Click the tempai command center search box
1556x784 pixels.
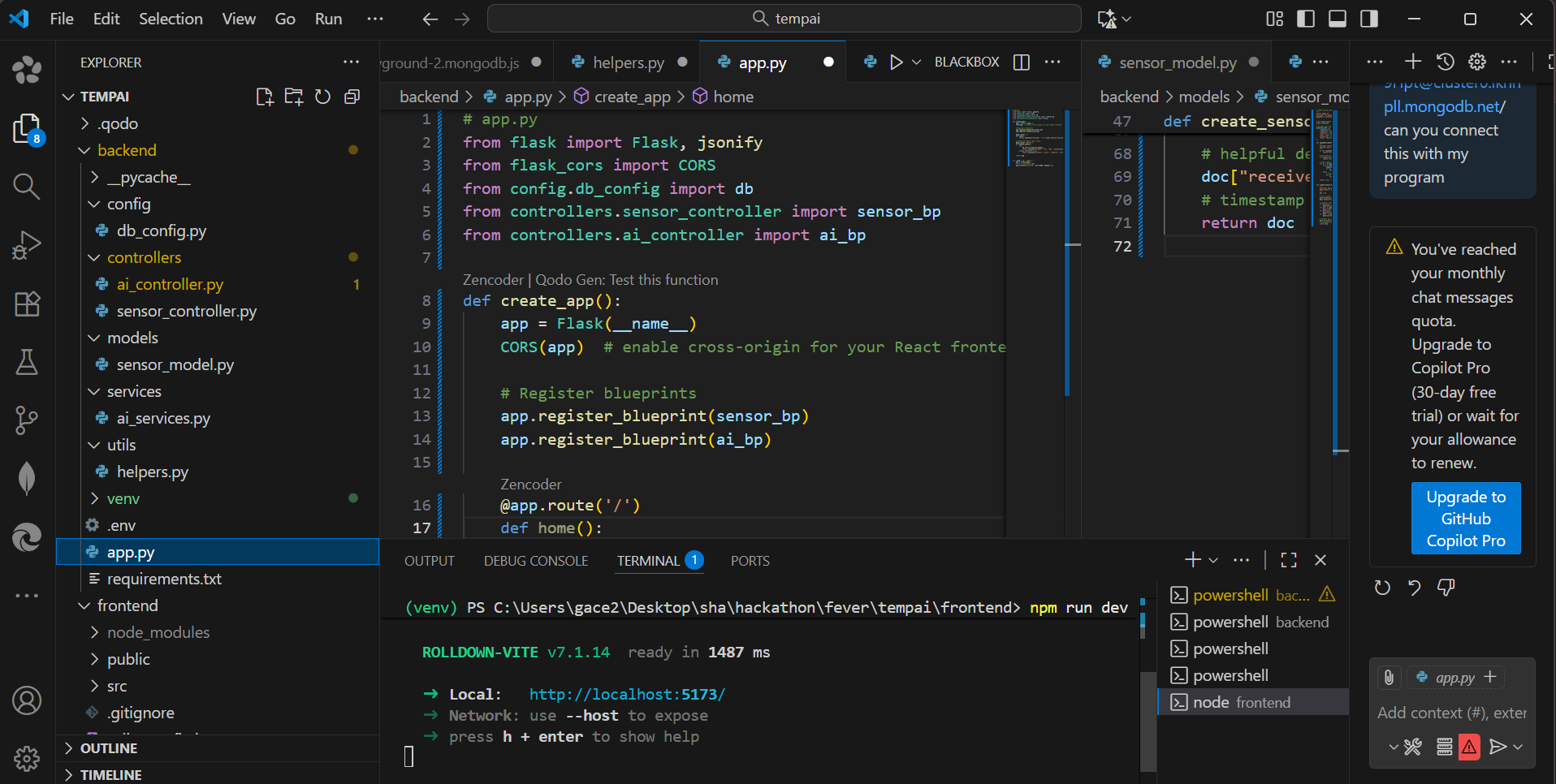click(784, 19)
